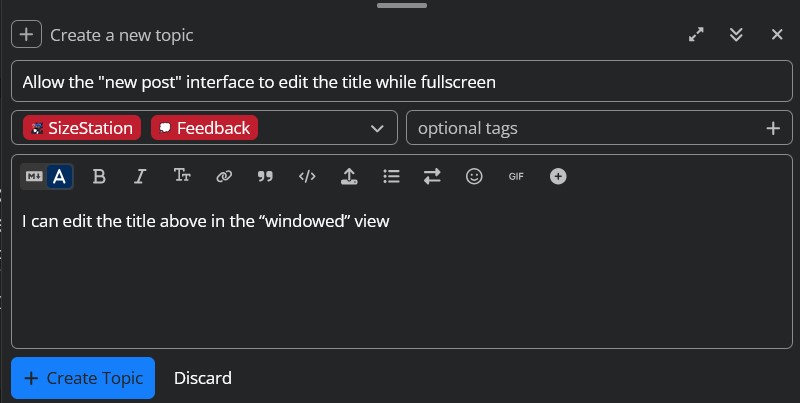Toggle text direction
Viewport: 800px width, 403px height.
click(x=432, y=177)
